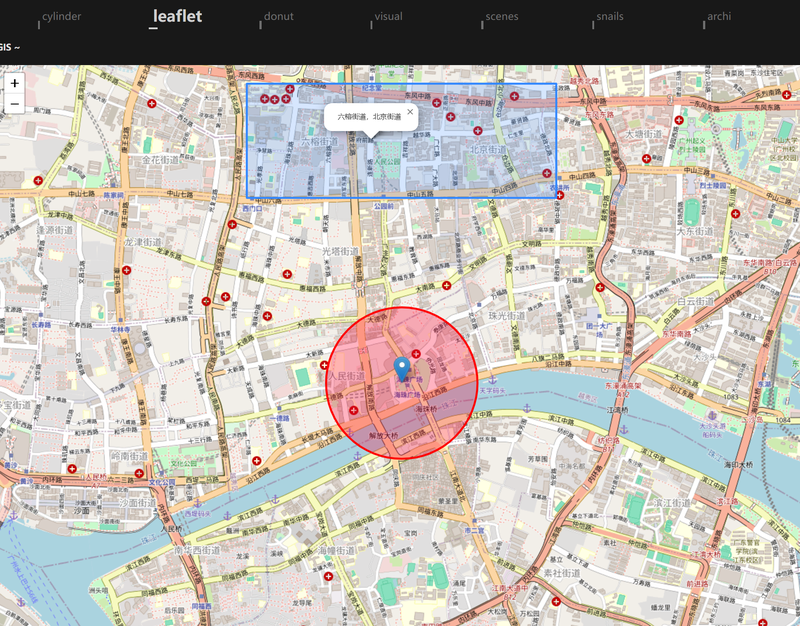Zoom in with the plus button
The width and height of the screenshot is (800, 626).
[x=15, y=83]
